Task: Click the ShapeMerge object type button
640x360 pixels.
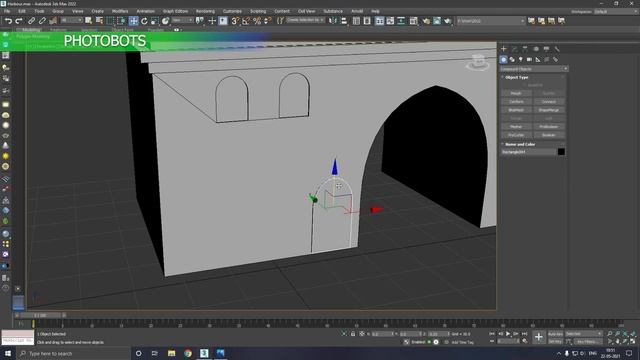Action: 549,110
